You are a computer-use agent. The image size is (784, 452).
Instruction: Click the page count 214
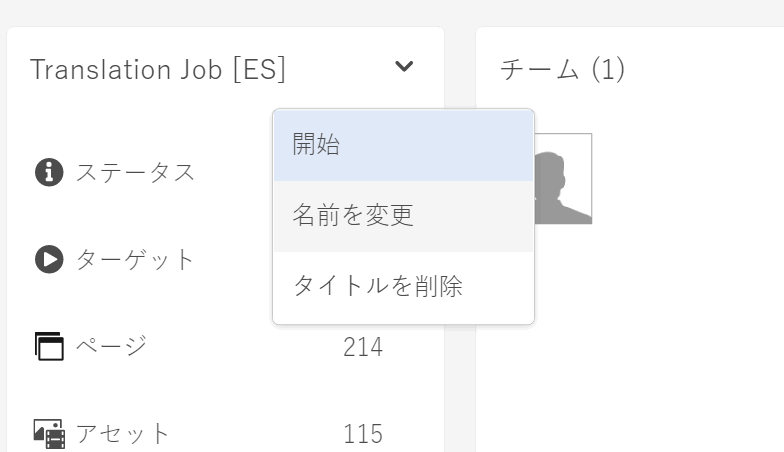[x=362, y=347]
